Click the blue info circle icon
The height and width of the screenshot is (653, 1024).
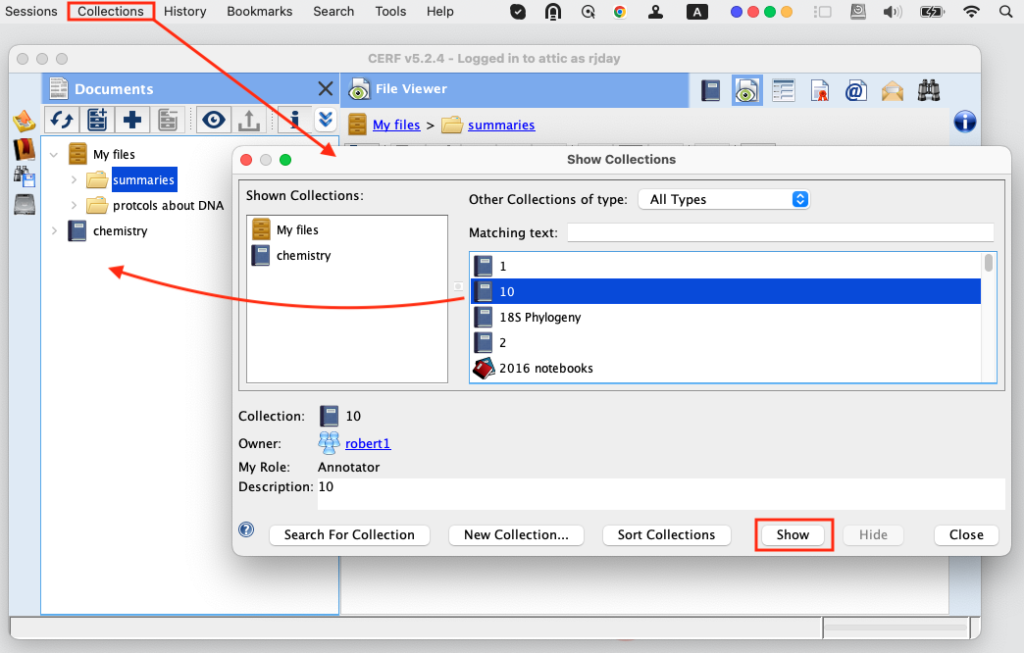965,121
